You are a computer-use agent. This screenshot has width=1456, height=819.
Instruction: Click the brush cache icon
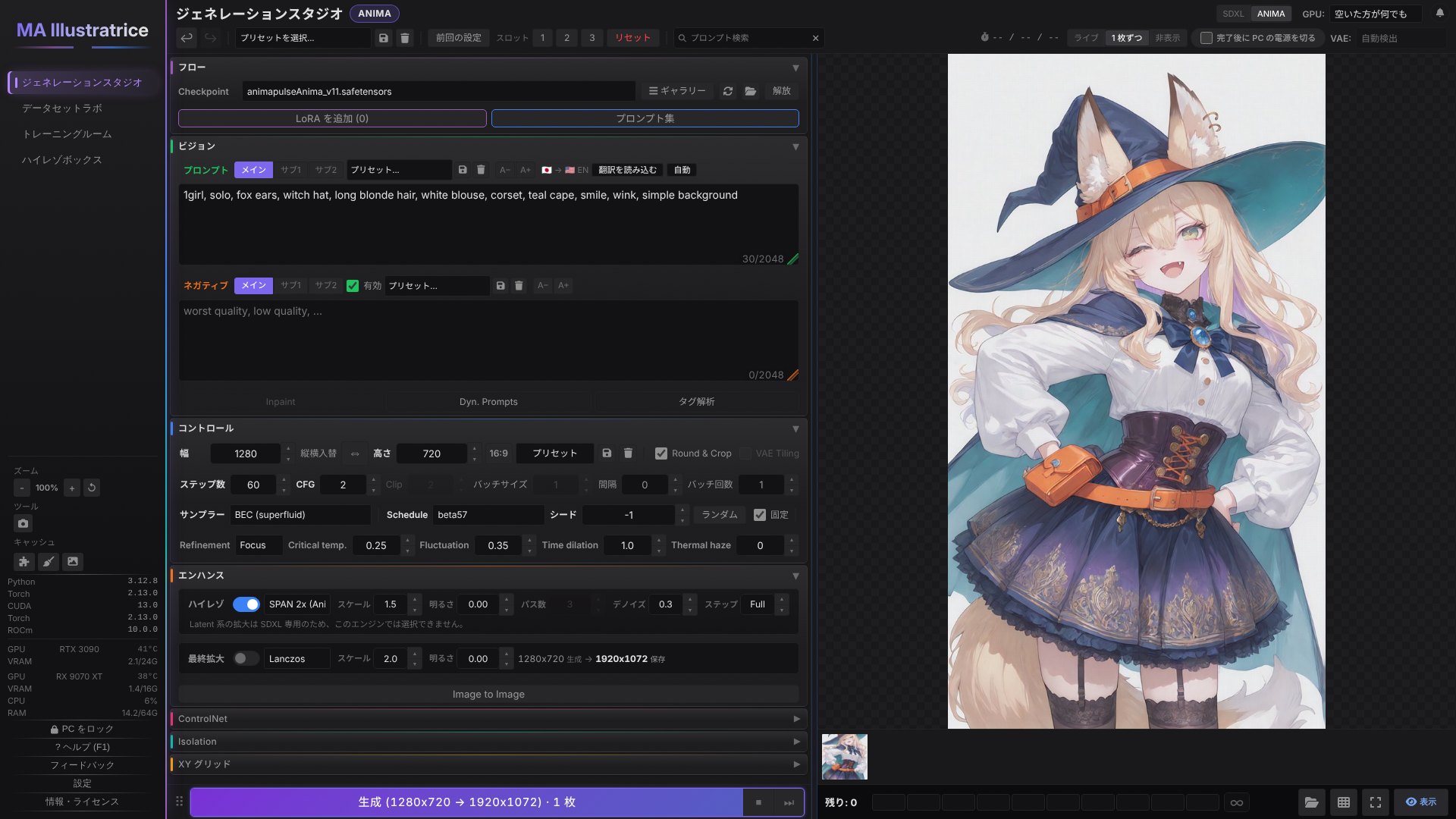pyautogui.click(x=49, y=562)
